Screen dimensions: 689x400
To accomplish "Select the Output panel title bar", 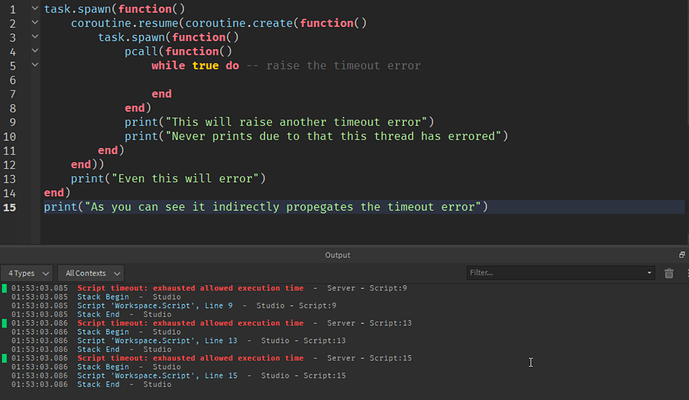I will click(x=337, y=255).
